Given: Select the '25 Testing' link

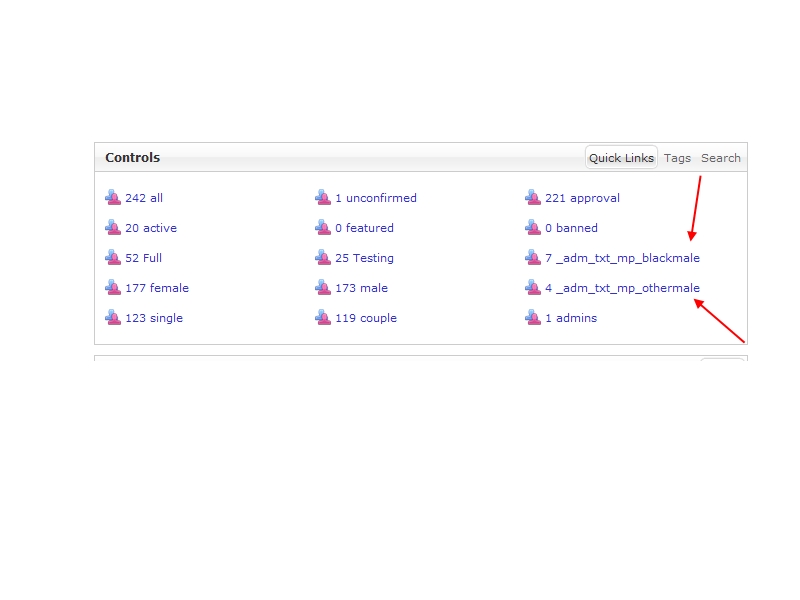Looking at the screenshot, I should (x=364, y=258).
